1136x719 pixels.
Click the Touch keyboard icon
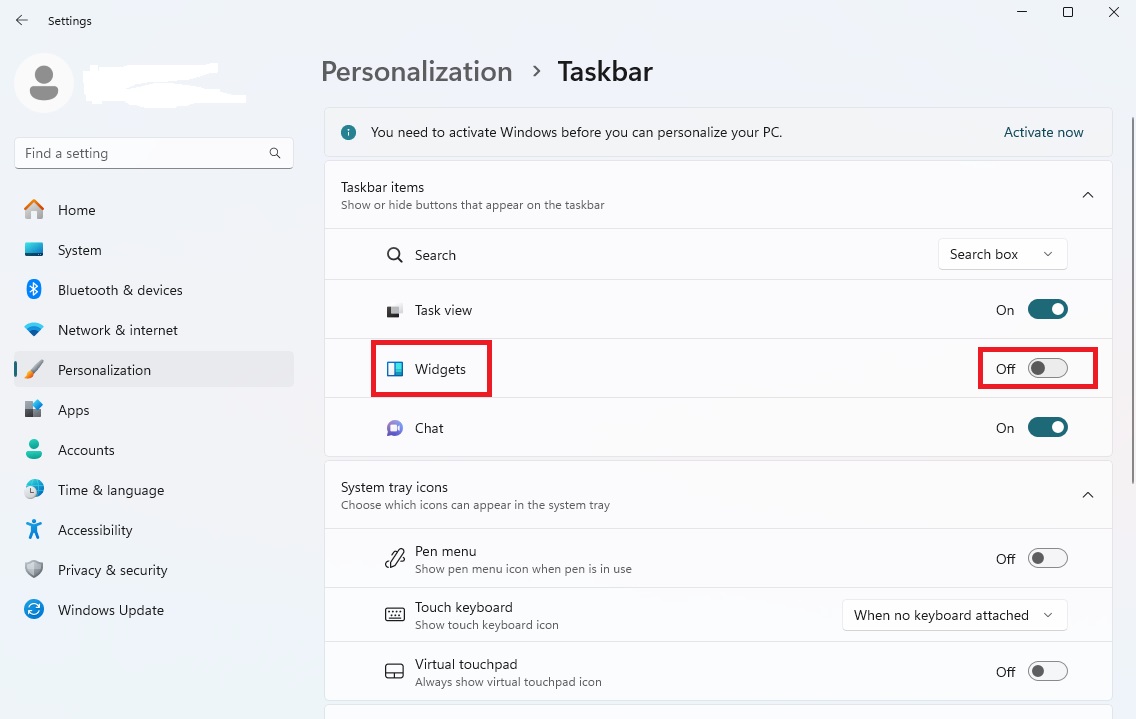pos(395,615)
